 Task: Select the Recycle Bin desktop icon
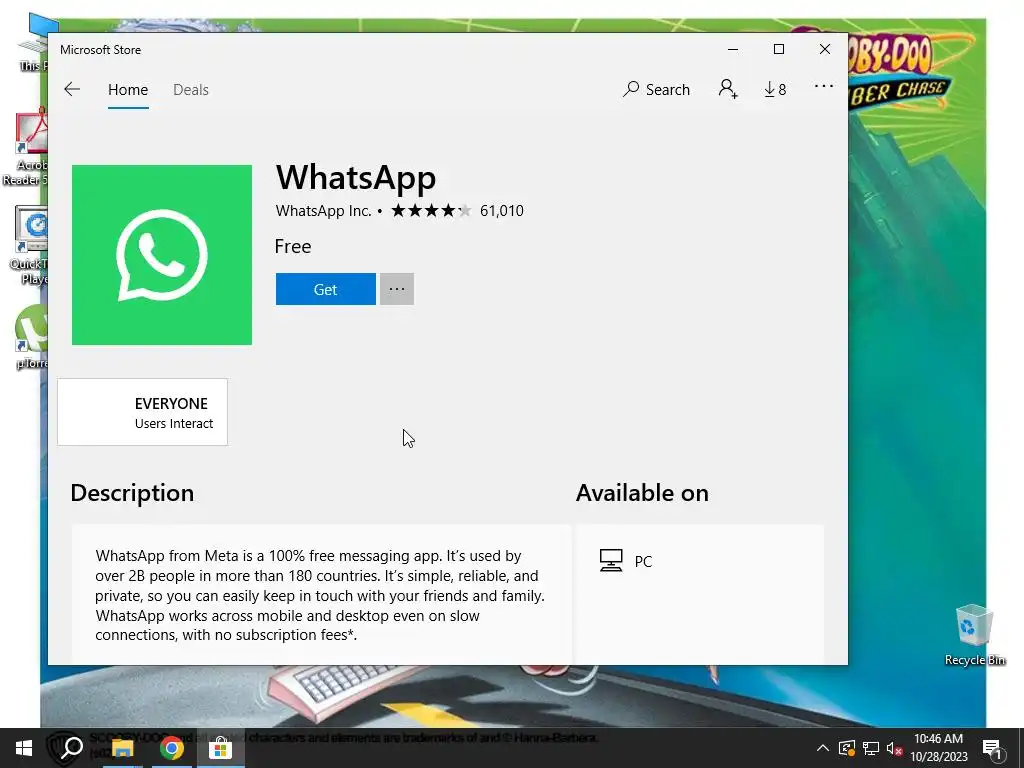click(x=974, y=635)
